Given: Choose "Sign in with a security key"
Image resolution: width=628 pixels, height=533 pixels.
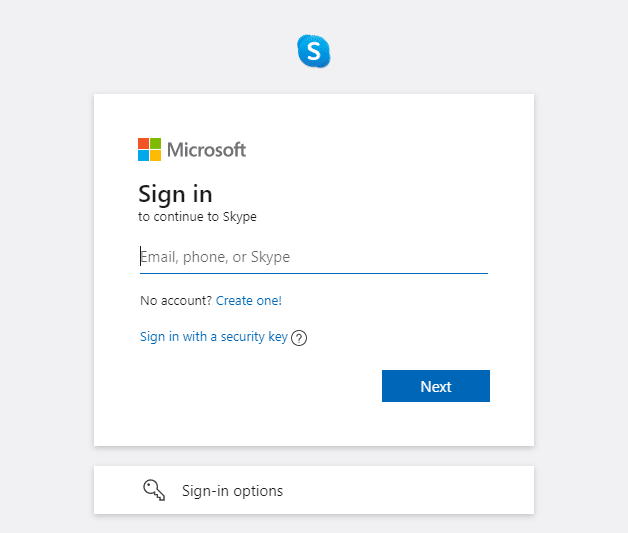Looking at the screenshot, I should click(x=214, y=337).
